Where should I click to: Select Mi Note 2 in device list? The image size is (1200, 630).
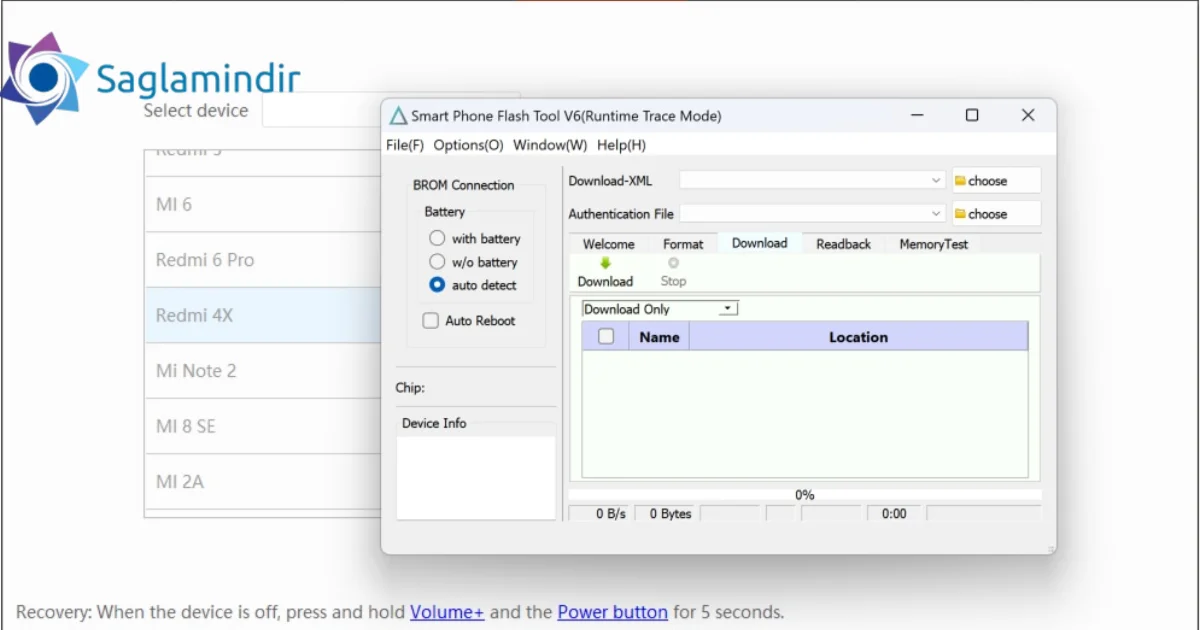point(263,371)
